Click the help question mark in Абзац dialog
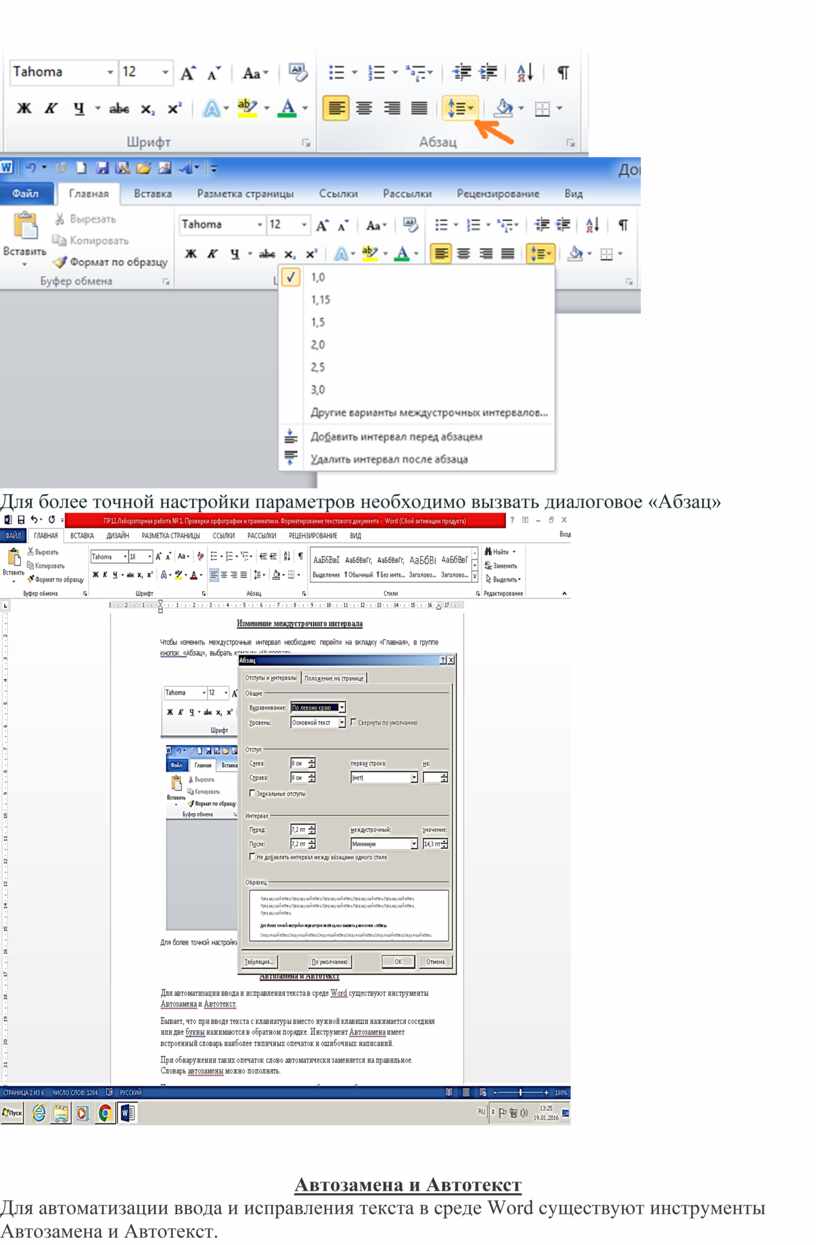This screenshot has height=1245, width=816. (x=442, y=661)
